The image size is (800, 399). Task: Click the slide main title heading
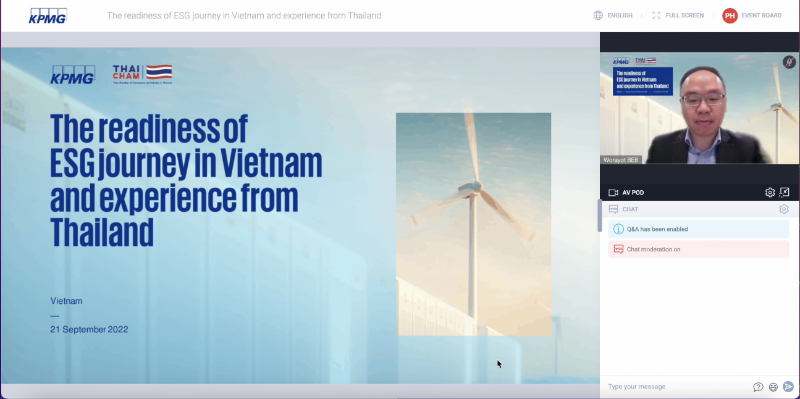point(186,180)
